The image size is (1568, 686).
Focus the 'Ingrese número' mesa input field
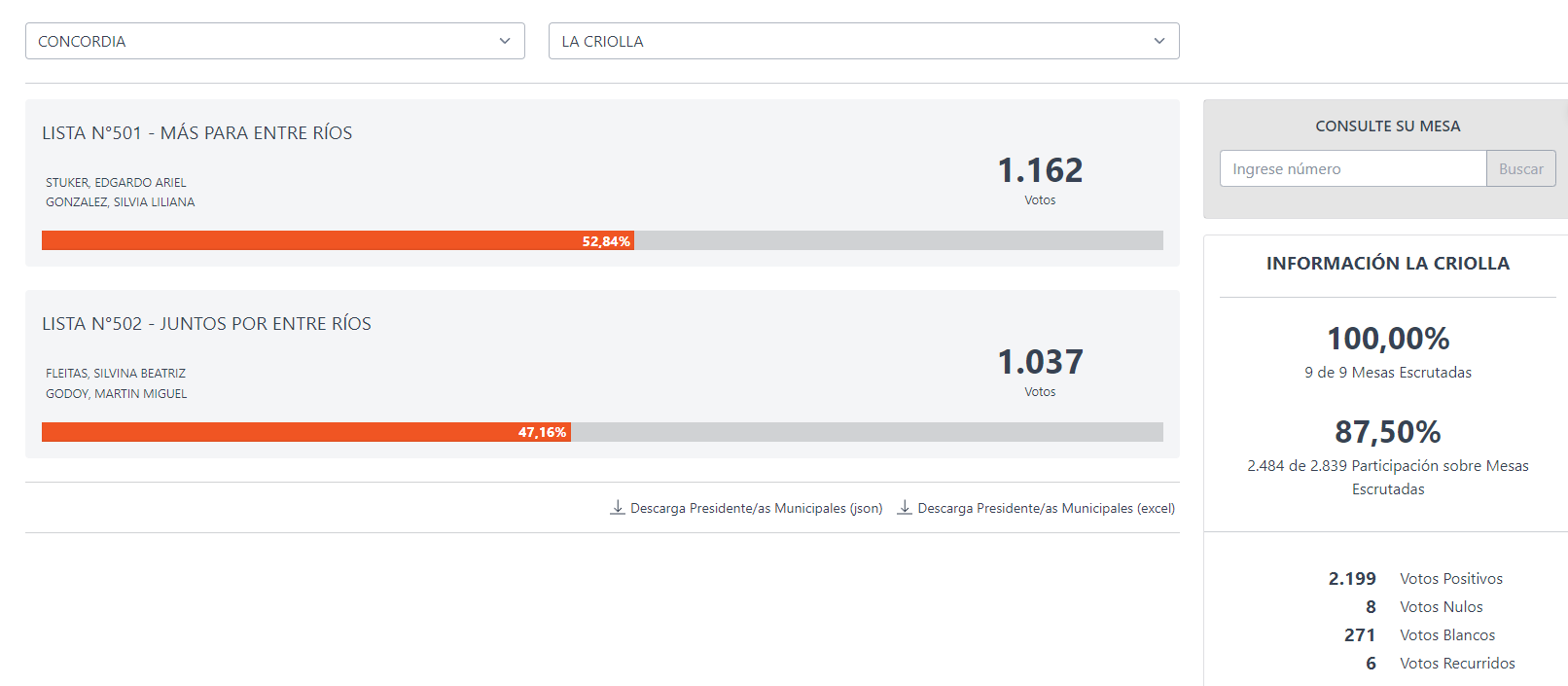1352,168
